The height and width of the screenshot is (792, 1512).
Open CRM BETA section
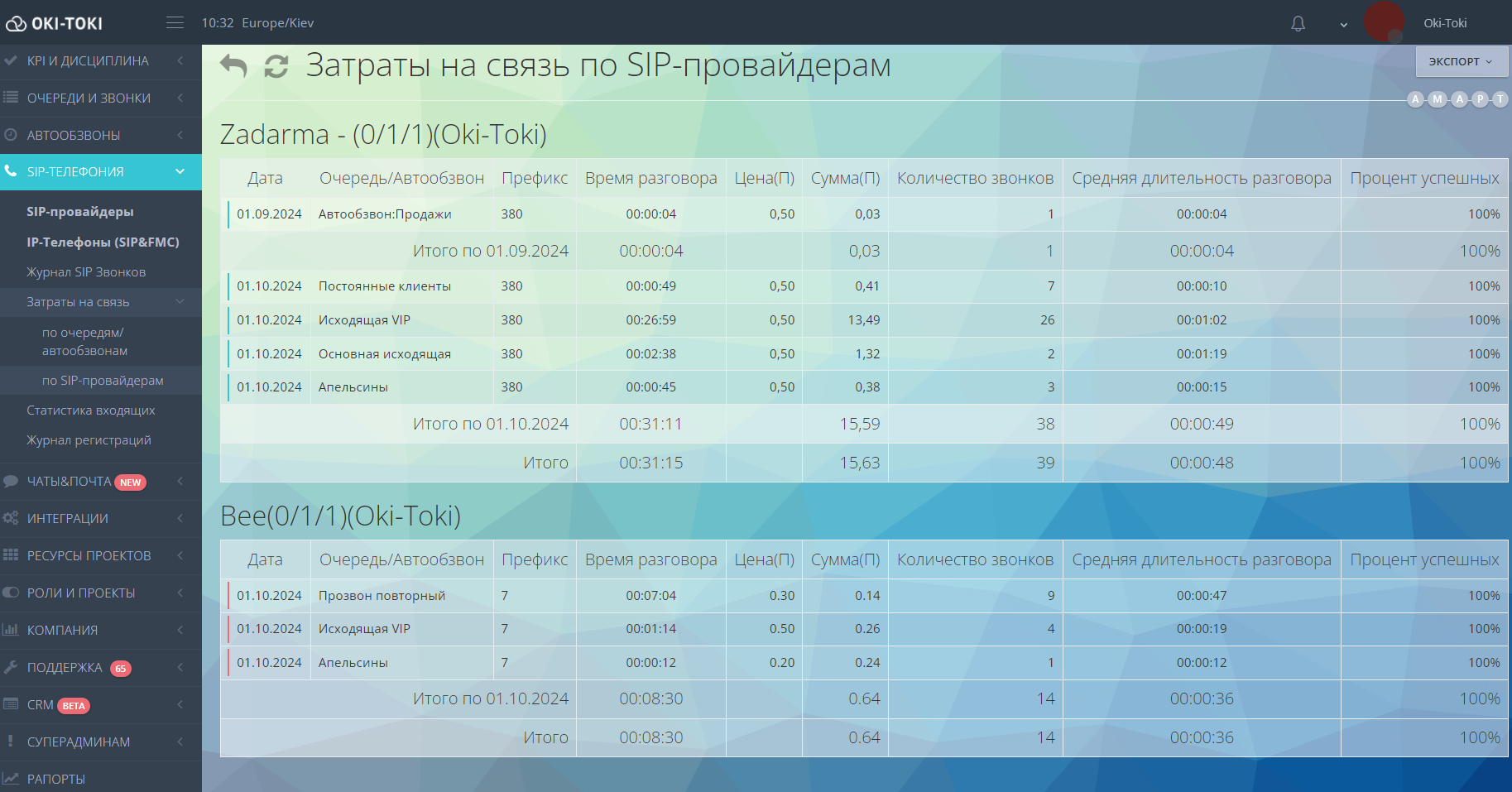tap(101, 705)
